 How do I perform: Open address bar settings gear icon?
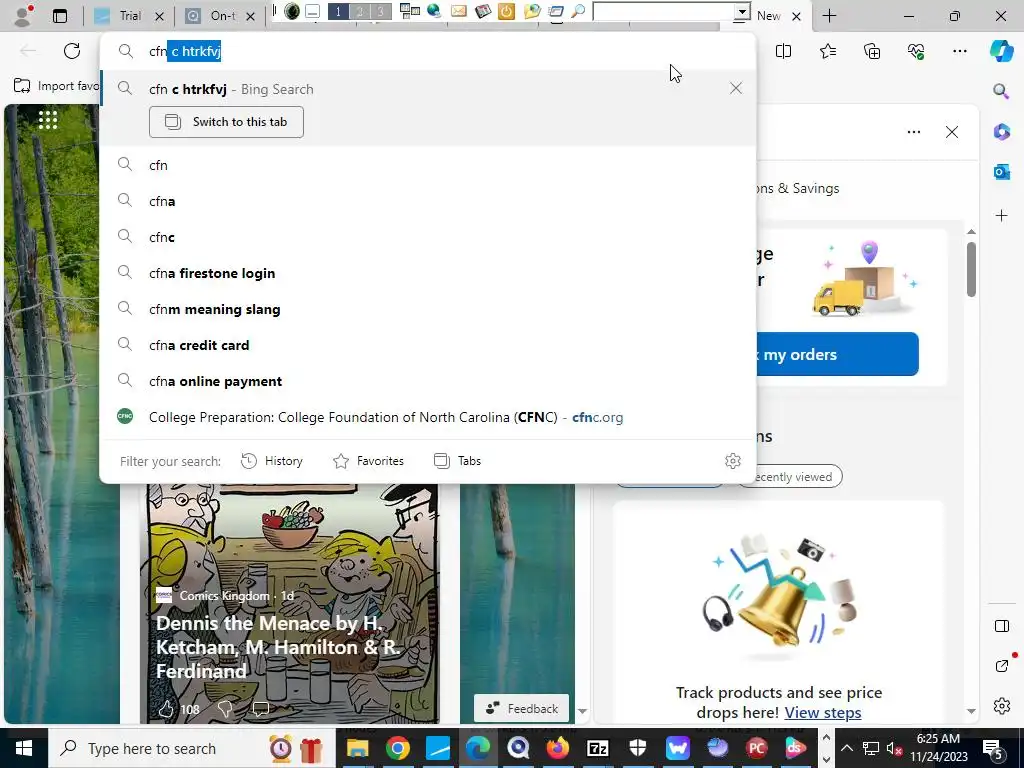733,461
